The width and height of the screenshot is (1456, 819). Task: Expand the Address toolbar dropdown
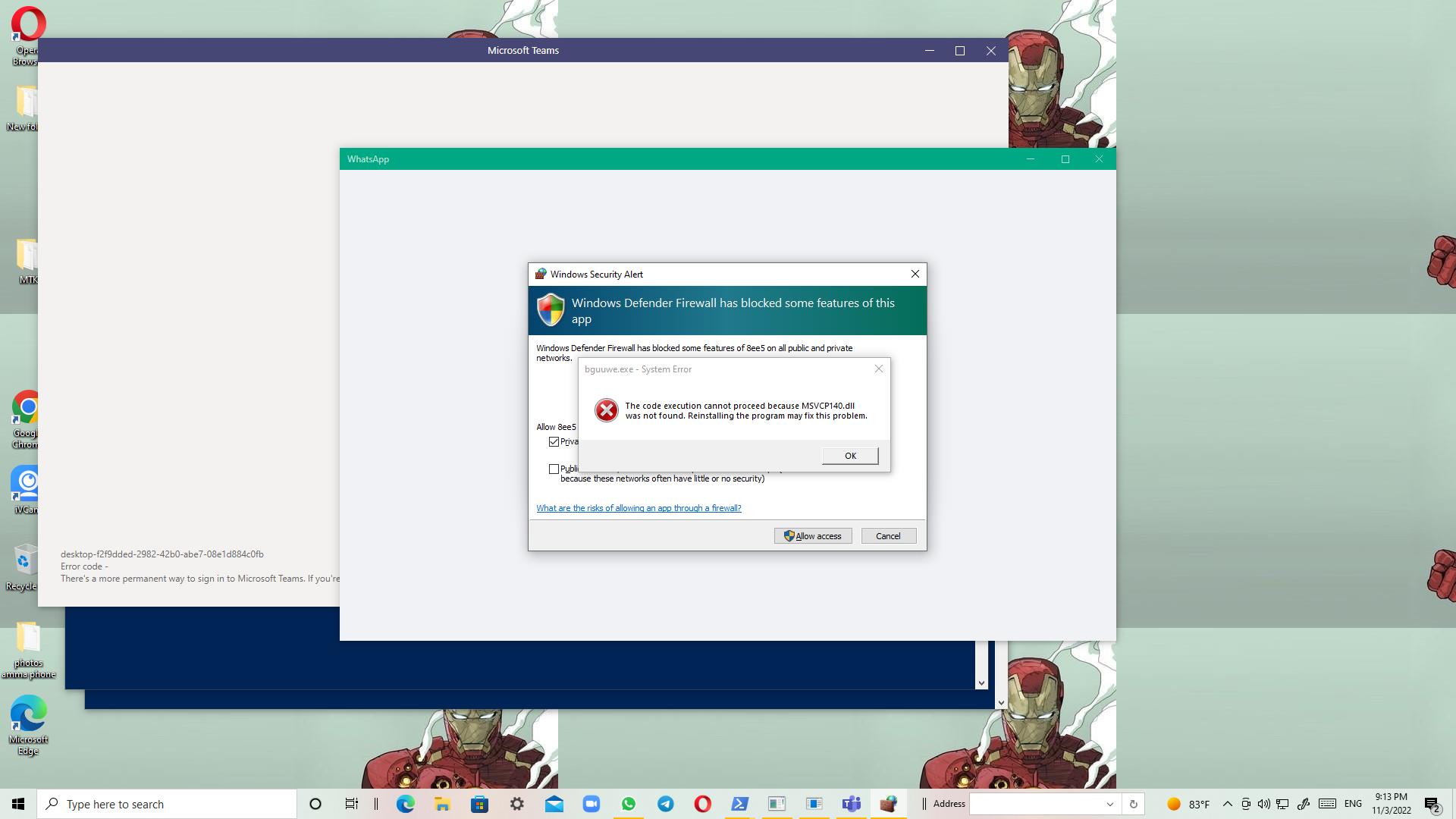(1109, 804)
